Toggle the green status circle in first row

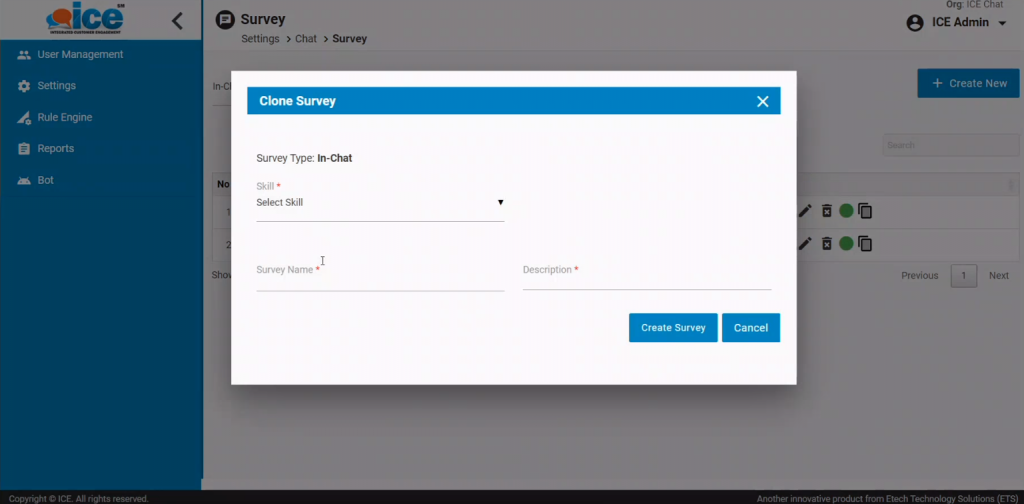[x=846, y=211]
